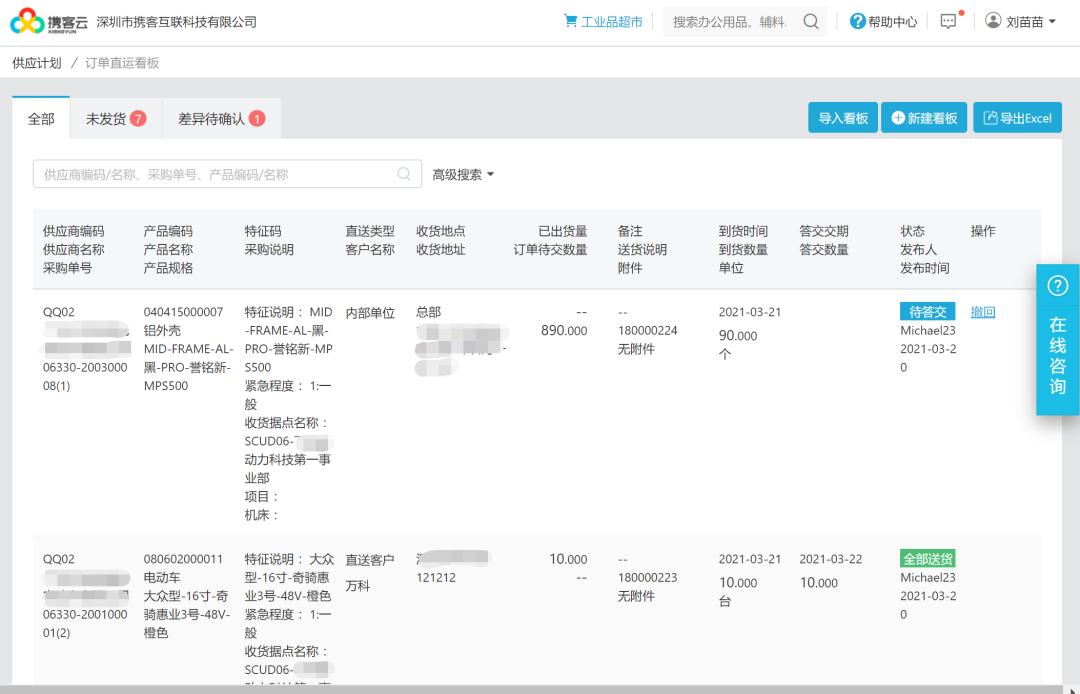Image resolution: width=1080 pixels, height=694 pixels.
Task: Open the 供应计划 breadcrumb link
Action: tap(35, 63)
